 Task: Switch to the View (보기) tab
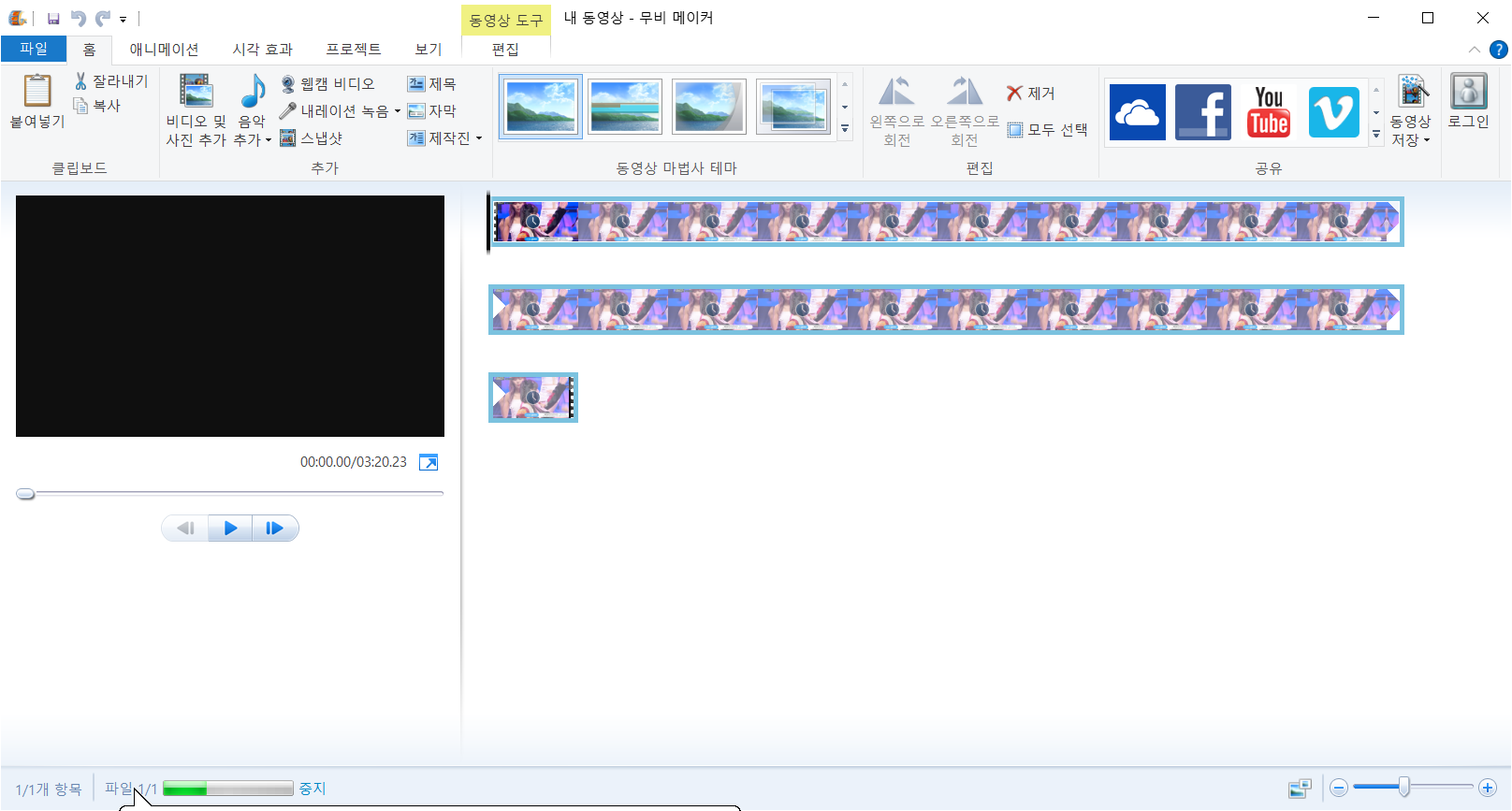click(429, 50)
